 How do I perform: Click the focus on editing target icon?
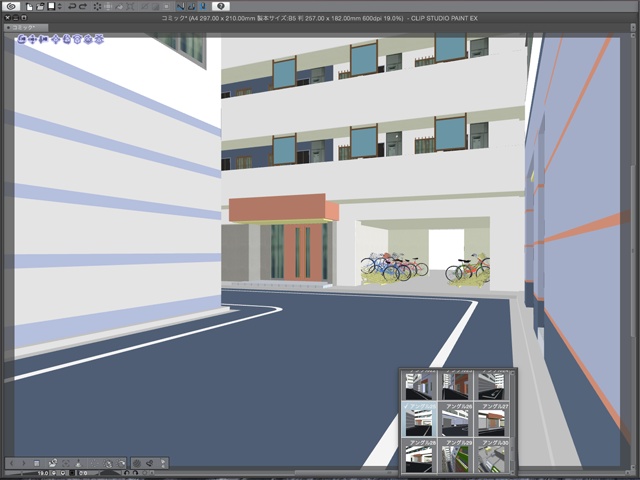[x=66, y=463]
